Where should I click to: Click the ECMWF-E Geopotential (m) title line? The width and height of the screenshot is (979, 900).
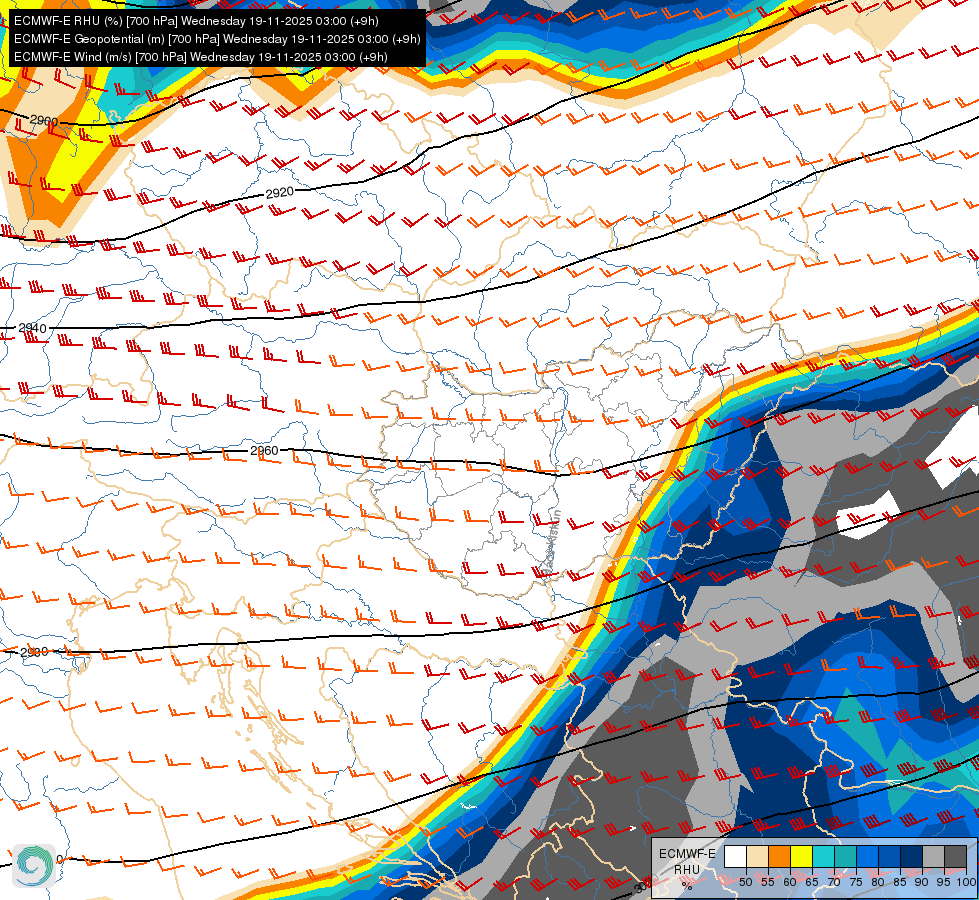tap(217, 39)
